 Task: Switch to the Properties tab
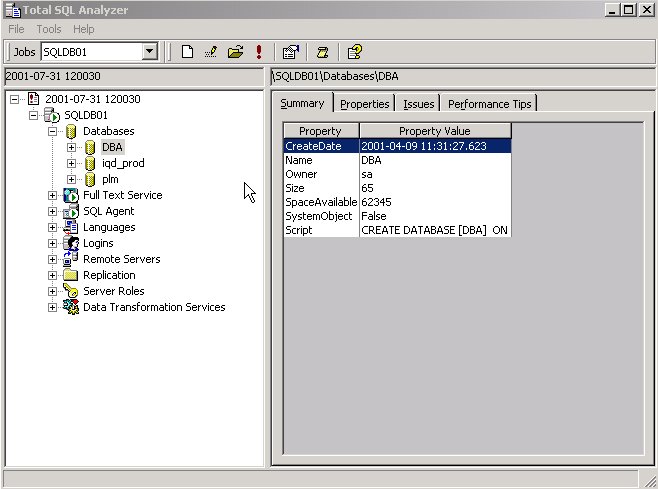pos(364,104)
